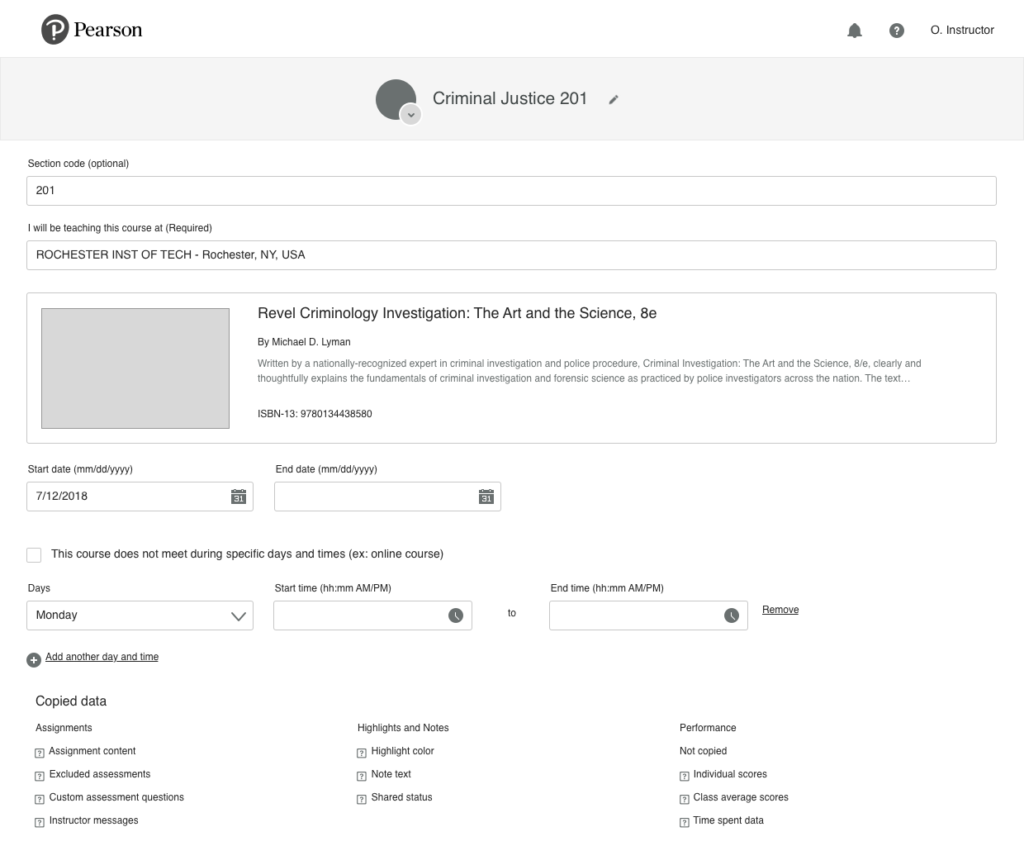Focus the Section code field
Viewport: 1024px width, 846px height.
tap(511, 191)
